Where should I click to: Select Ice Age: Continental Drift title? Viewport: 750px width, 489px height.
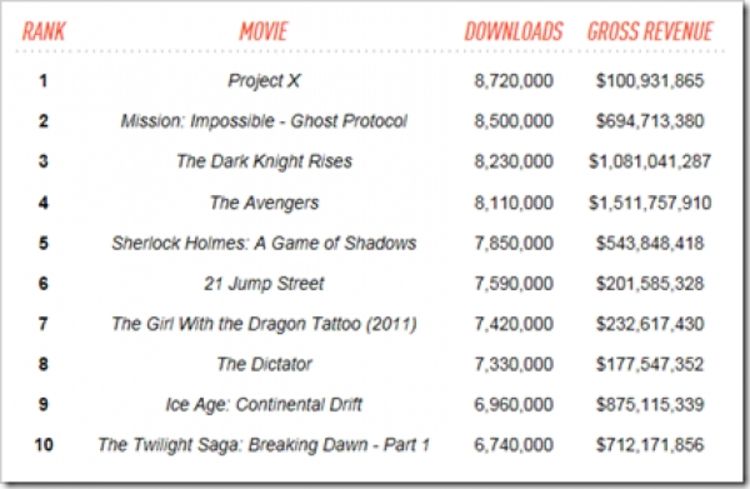pos(264,405)
